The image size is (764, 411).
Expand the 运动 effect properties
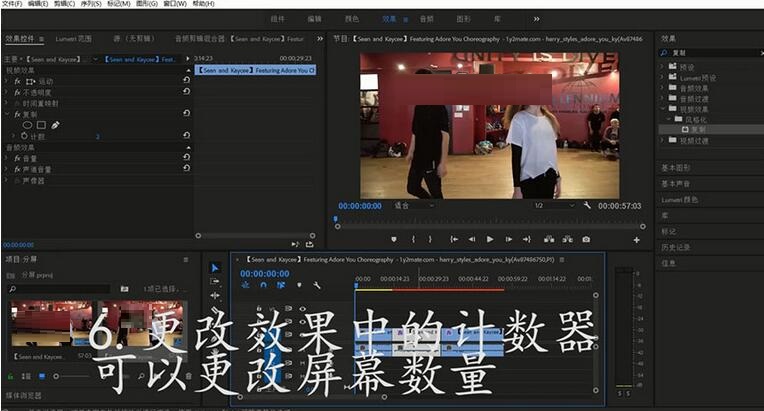coord(7,81)
